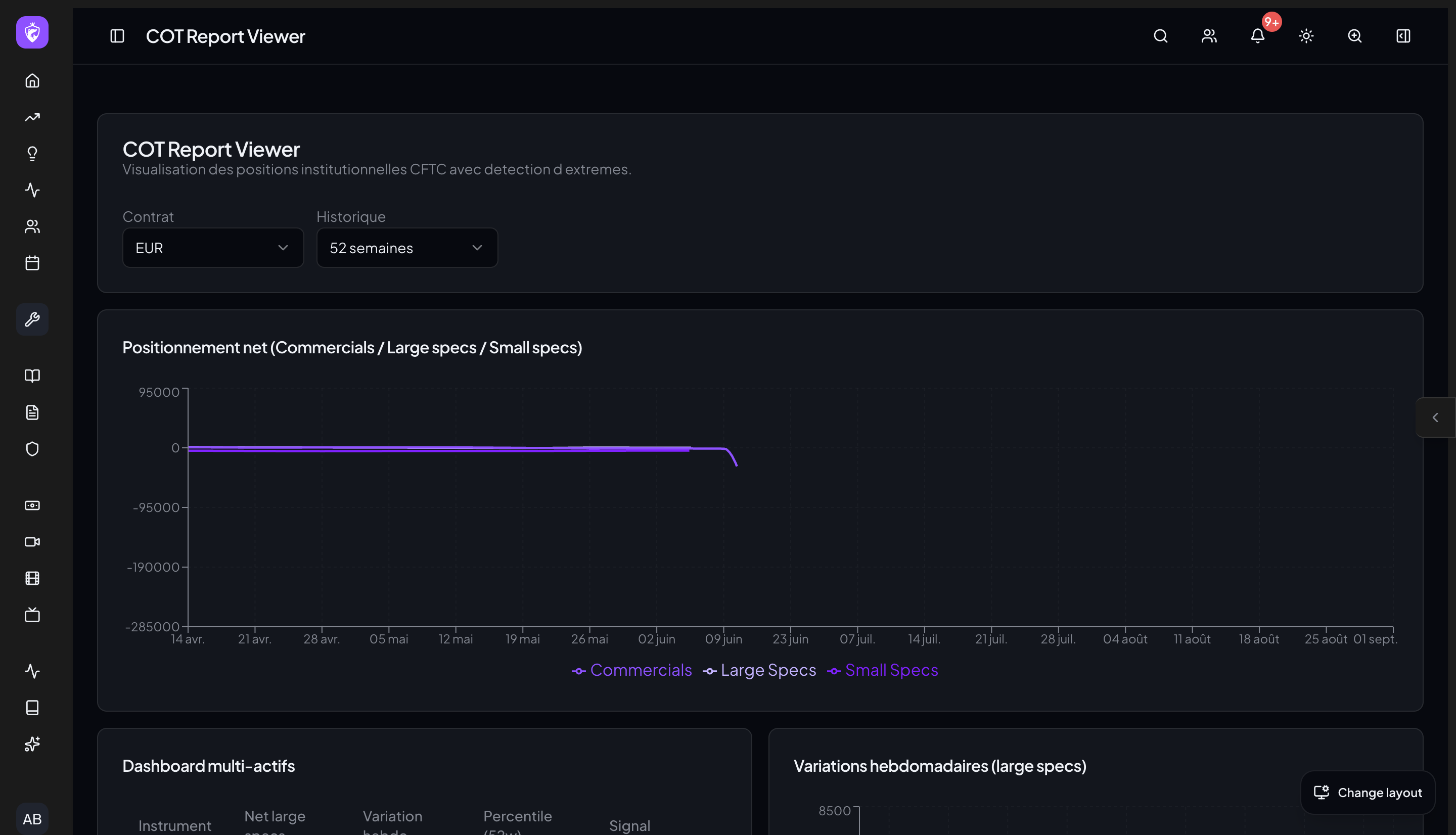The image size is (1456, 835).
Task: Toggle Commercials series in chart legend
Action: tap(631, 670)
